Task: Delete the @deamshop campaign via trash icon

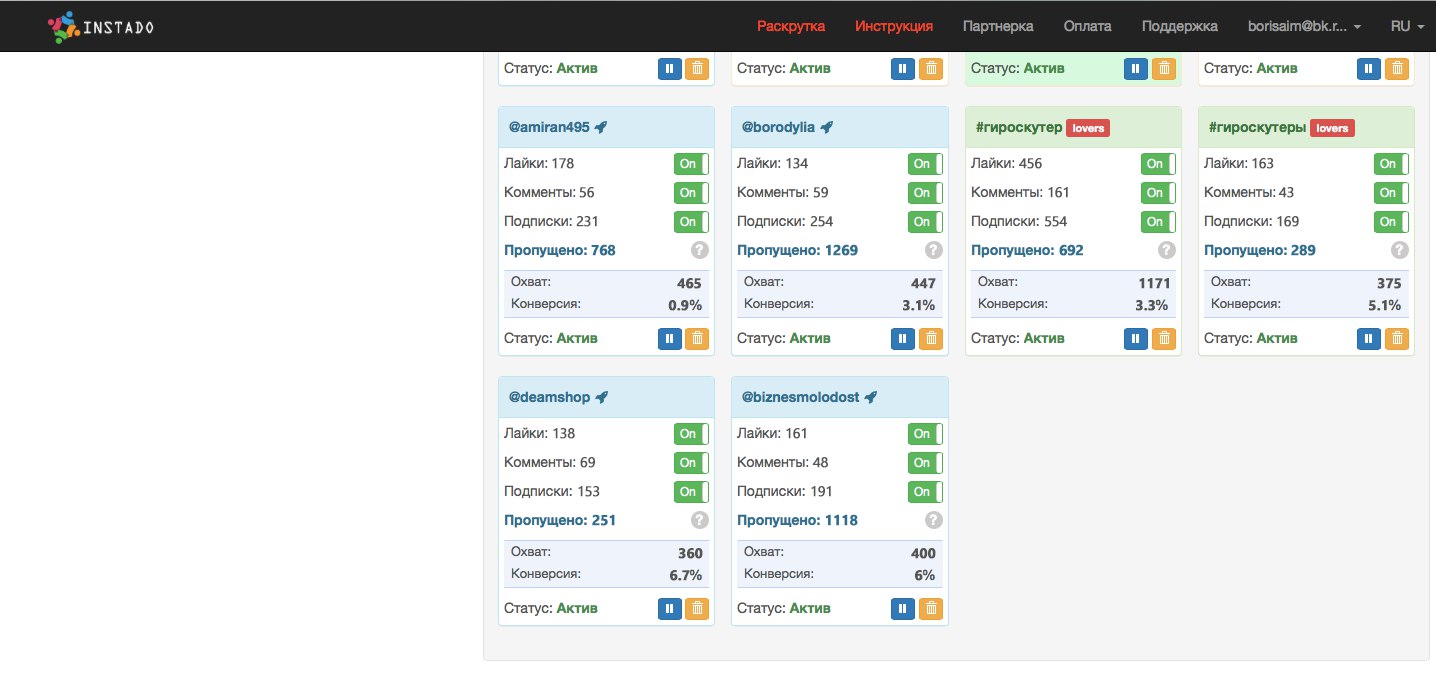Action: pos(697,608)
